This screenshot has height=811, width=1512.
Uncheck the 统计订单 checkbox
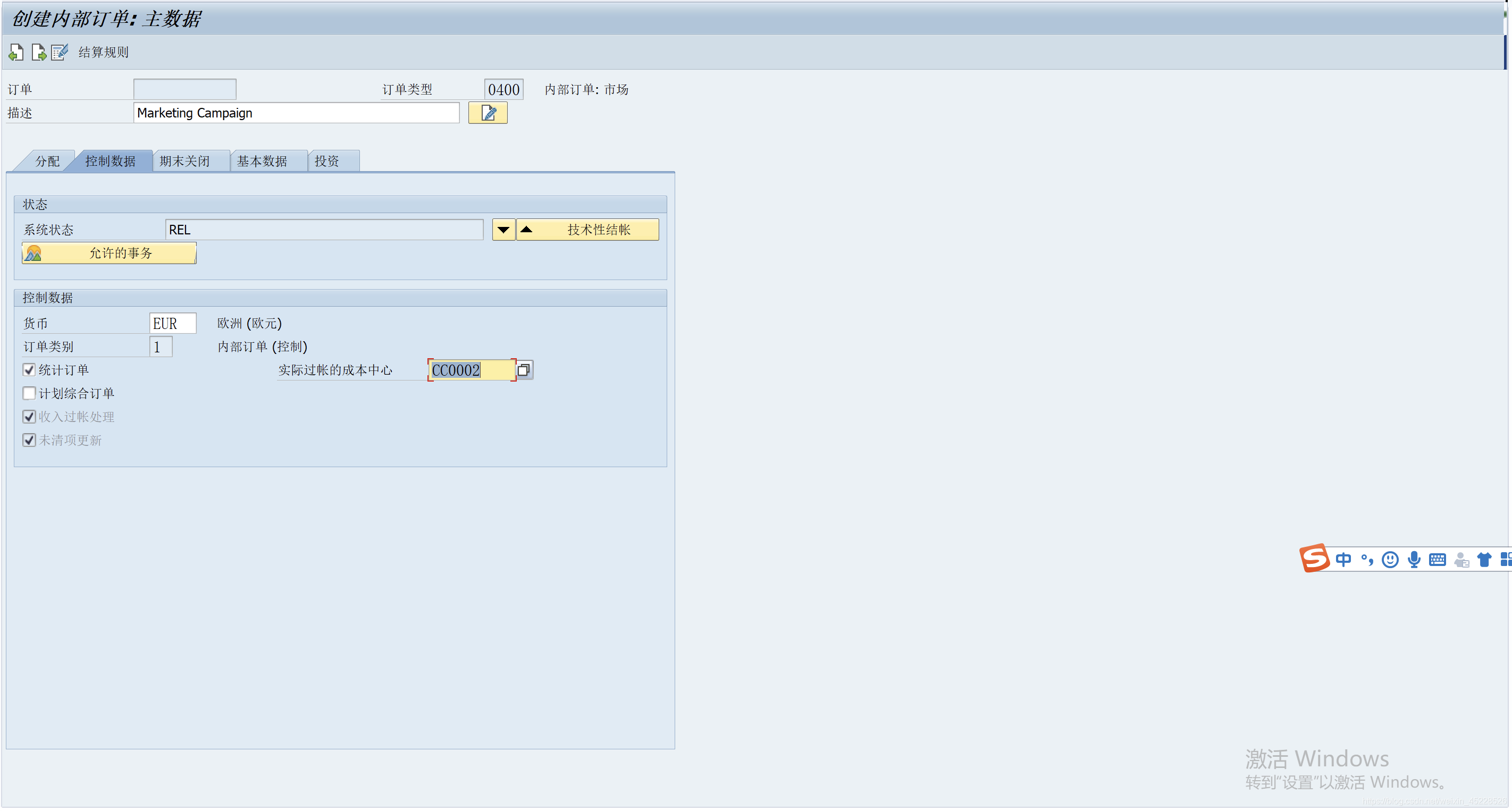(29, 371)
